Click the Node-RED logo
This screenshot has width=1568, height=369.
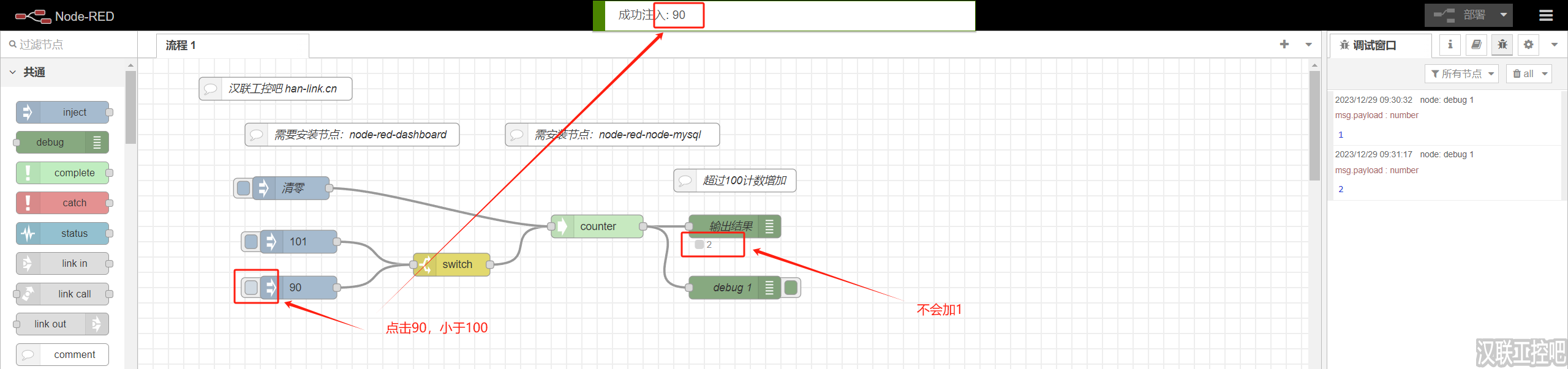tap(65, 16)
